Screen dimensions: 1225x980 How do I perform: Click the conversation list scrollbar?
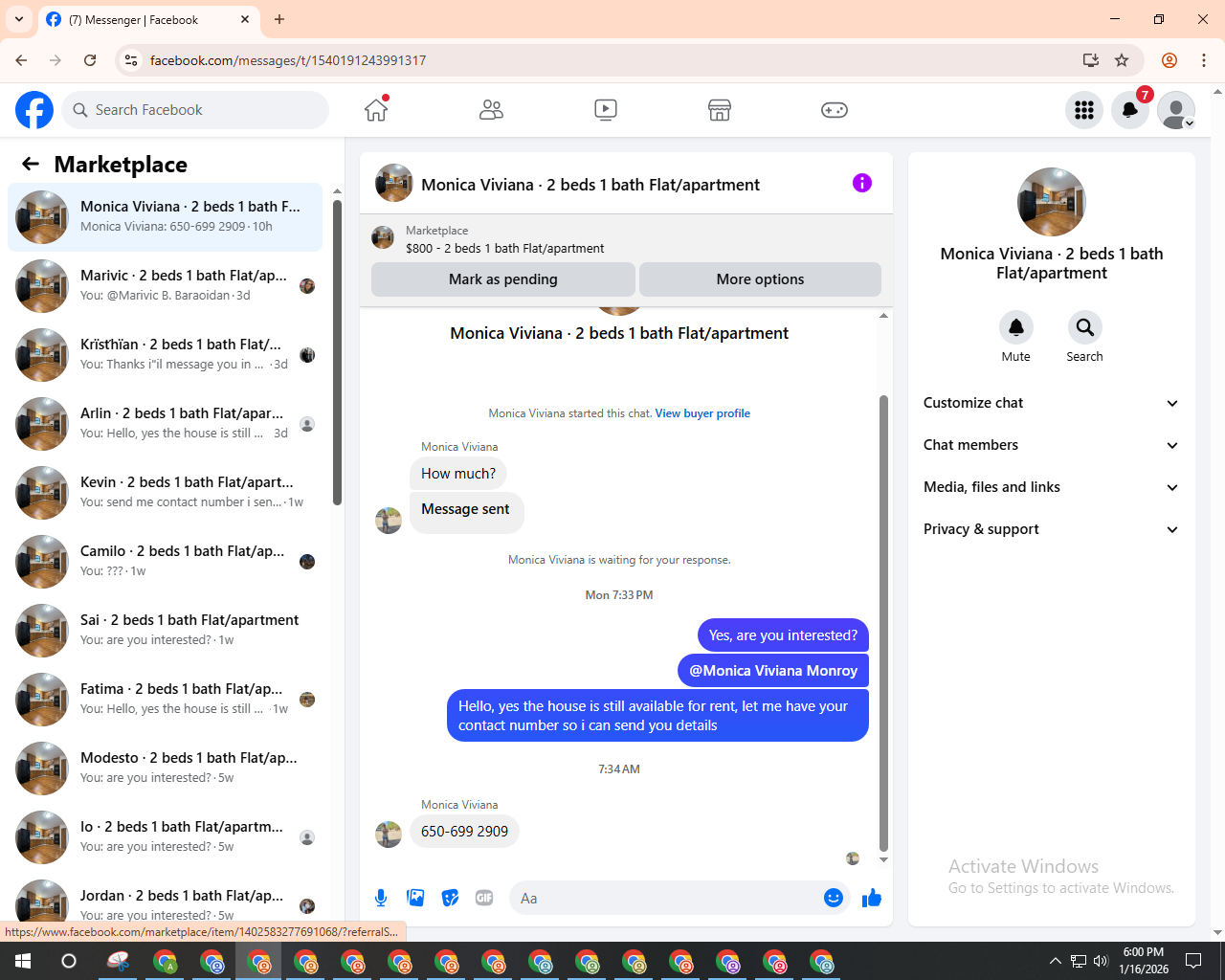click(337, 352)
